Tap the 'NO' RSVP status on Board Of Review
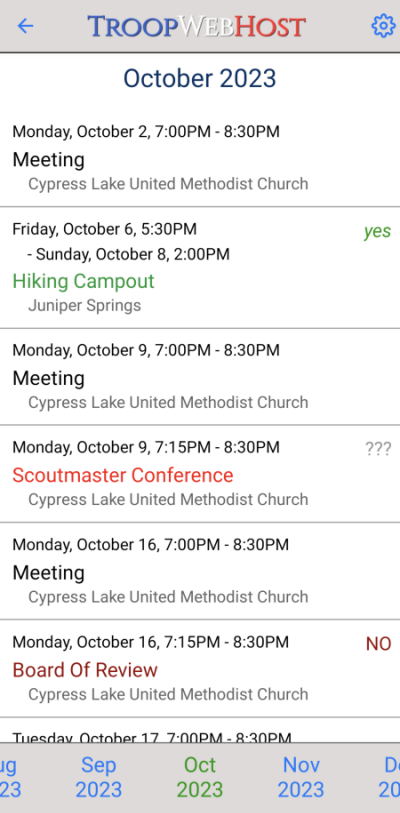 378,644
